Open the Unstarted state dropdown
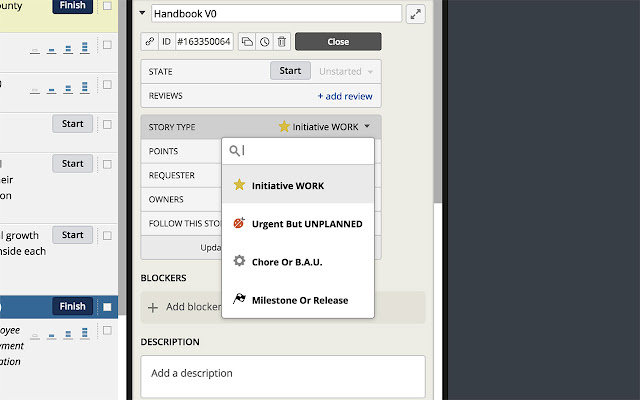Image resolution: width=640 pixels, height=400 pixels. click(346, 71)
